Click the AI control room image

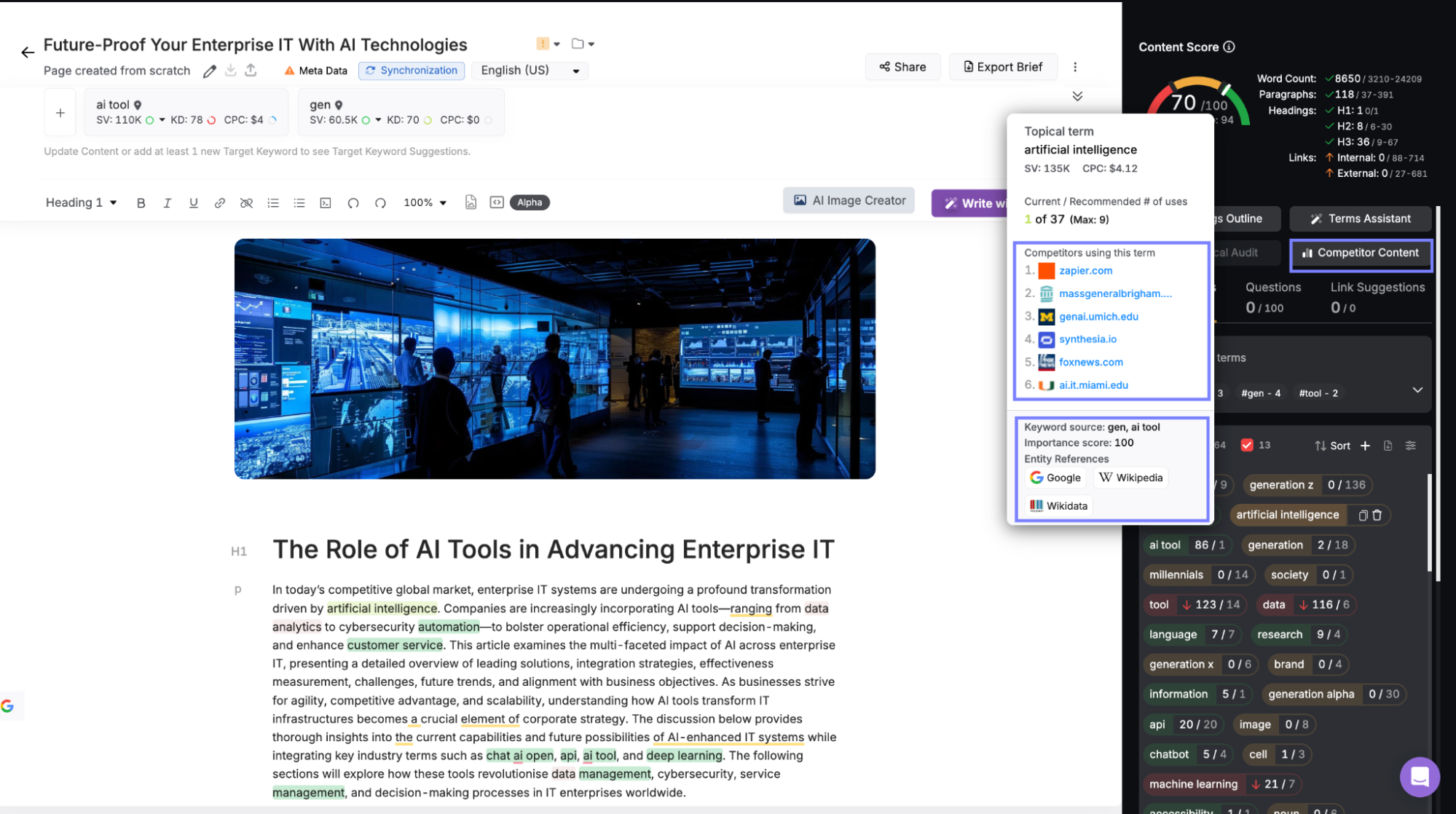click(554, 359)
